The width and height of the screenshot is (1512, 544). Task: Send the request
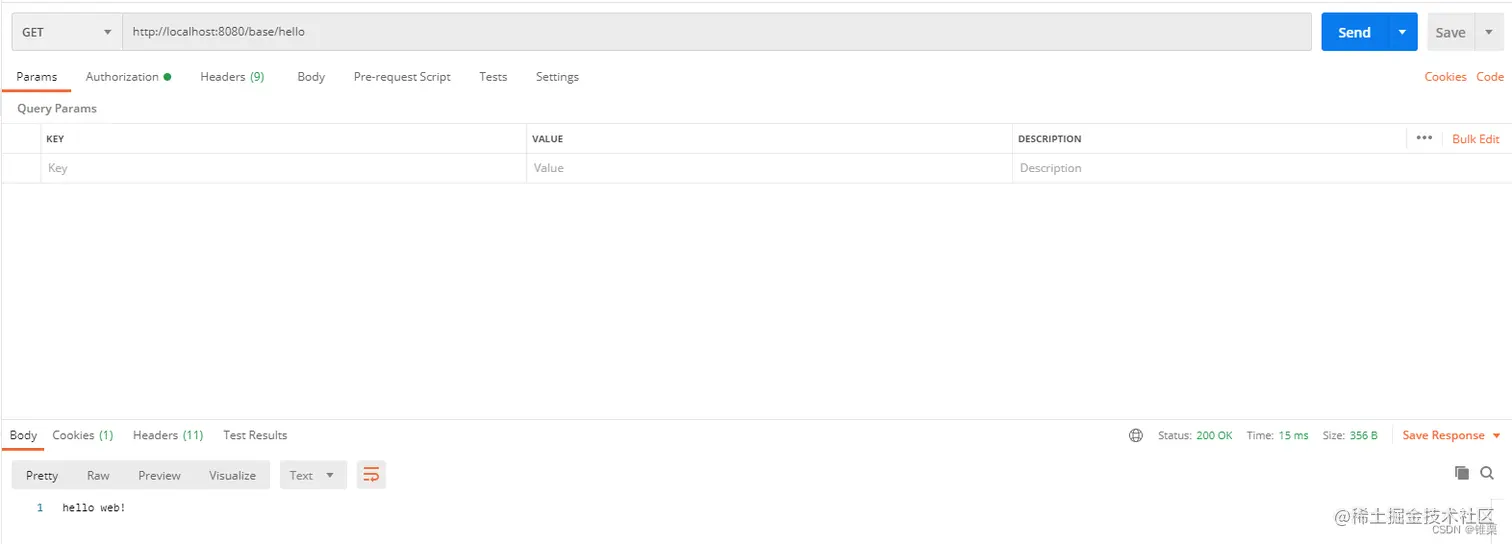1354,32
